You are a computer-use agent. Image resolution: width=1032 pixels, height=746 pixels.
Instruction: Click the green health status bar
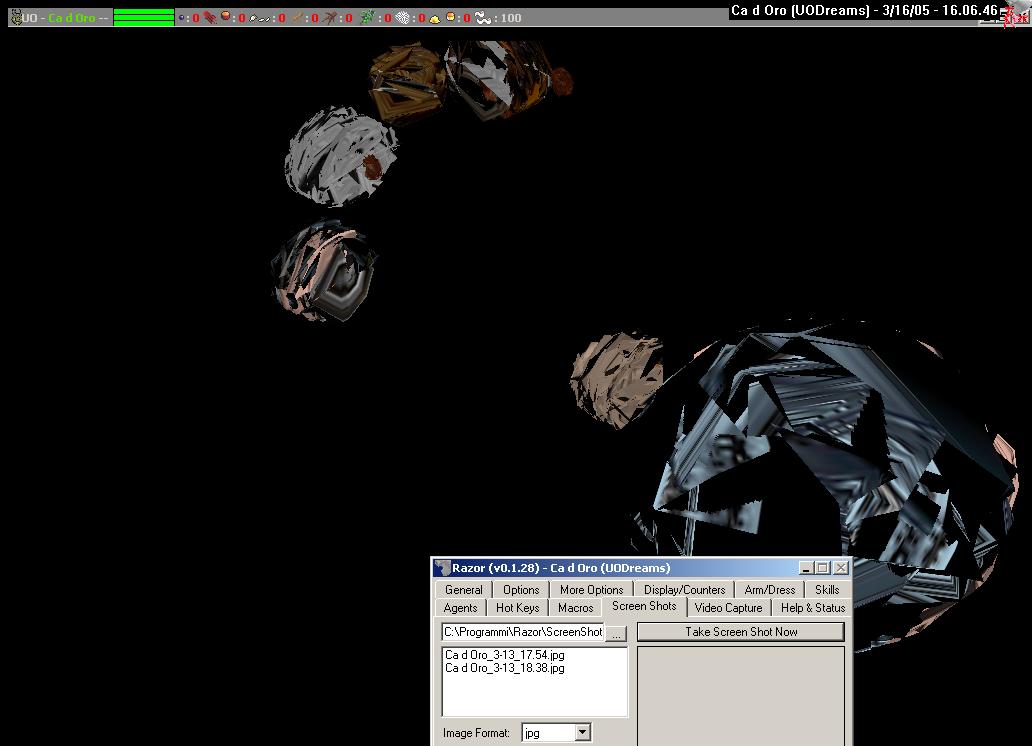pos(144,18)
